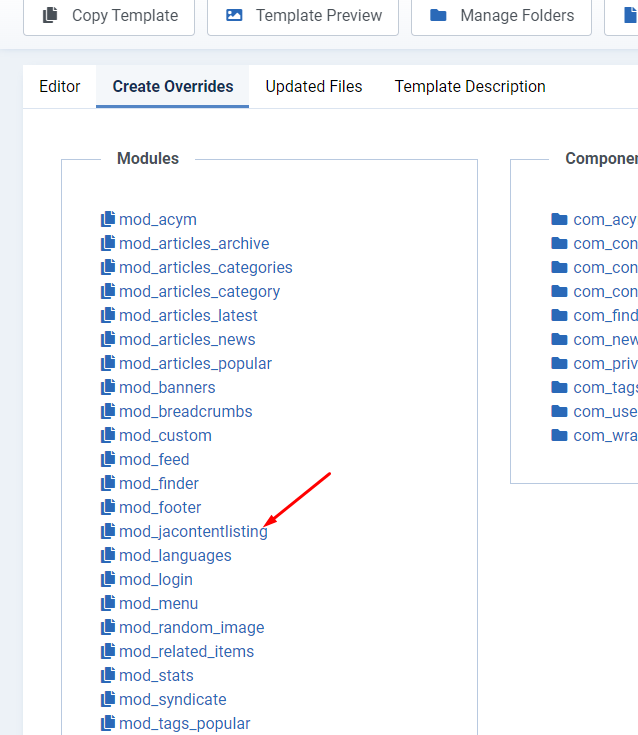Click the folder icon next to com_tags
Viewport: 638px width, 735px height.
(559, 387)
